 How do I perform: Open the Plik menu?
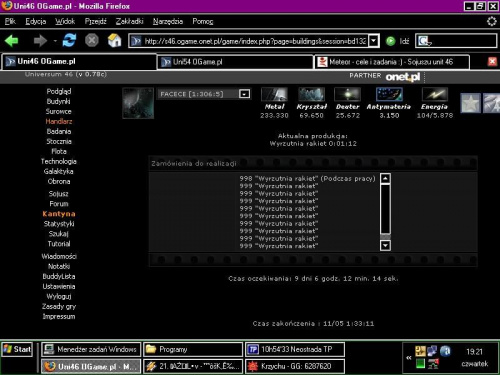[10, 21]
